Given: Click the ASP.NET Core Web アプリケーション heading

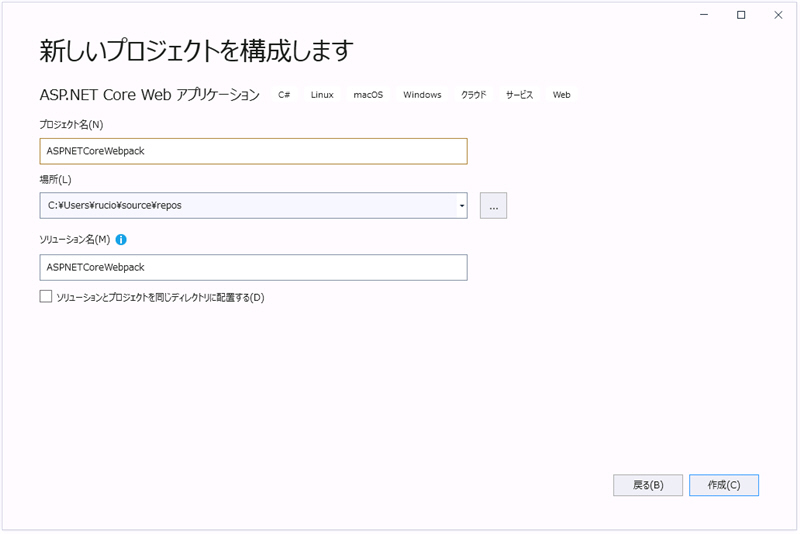Looking at the screenshot, I should click(149, 95).
